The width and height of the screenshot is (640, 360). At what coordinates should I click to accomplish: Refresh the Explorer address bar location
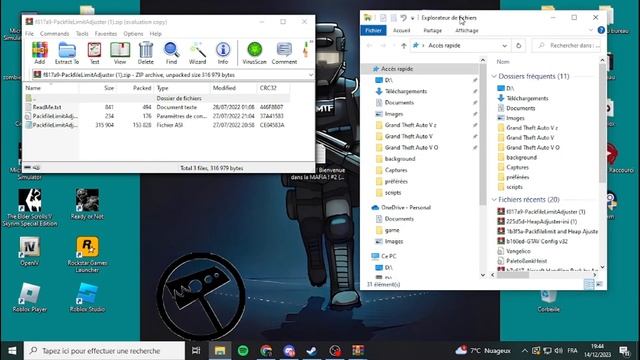coord(518,46)
